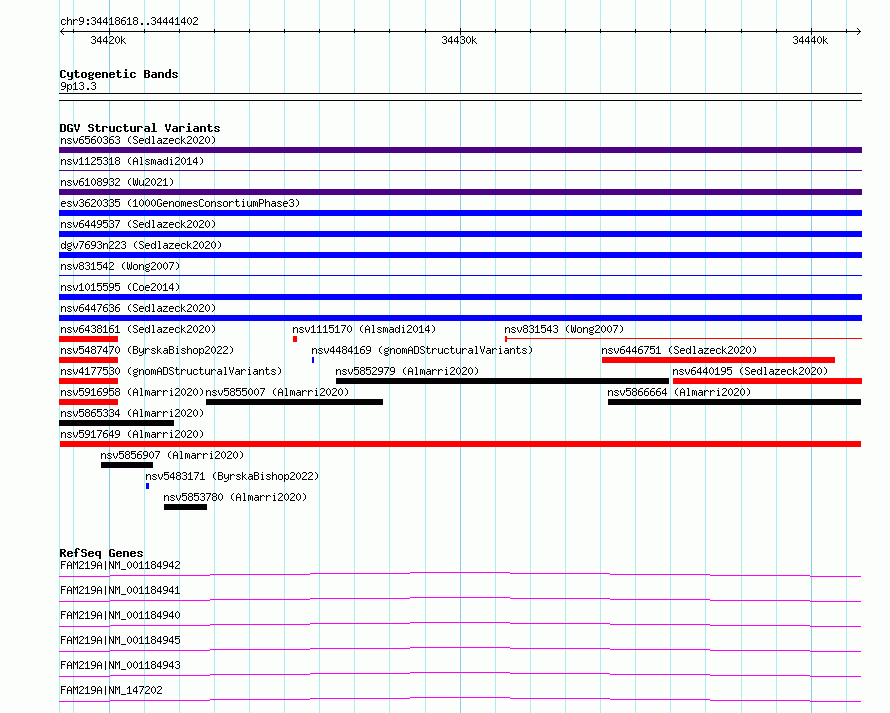Image resolution: width=890 pixels, height=713 pixels.
Task: Open nsv5853780 (Almarri2020) label
Action: pyautogui.click(x=235, y=497)
